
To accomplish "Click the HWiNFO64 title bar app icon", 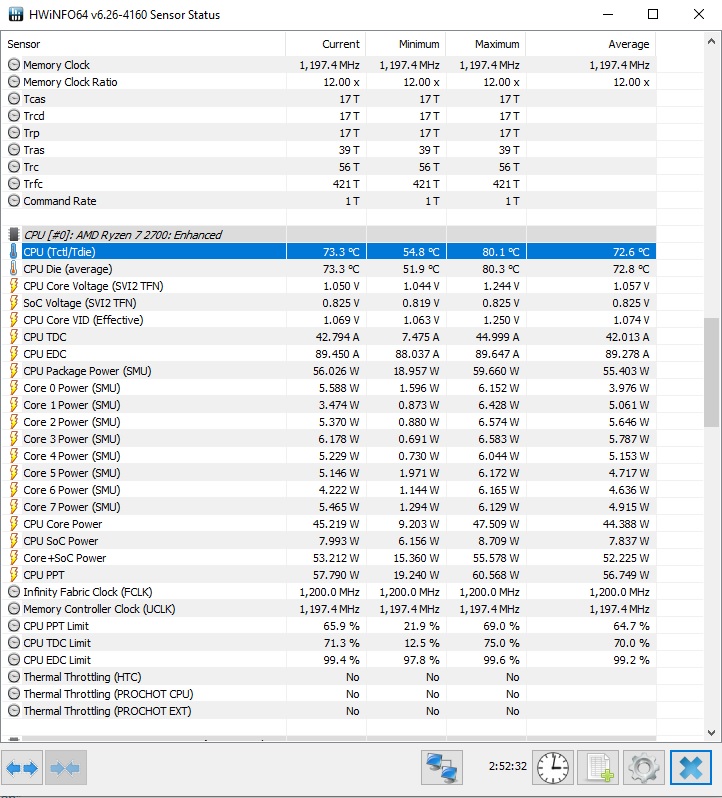I will pyautogui.click(x=16, y=14).
